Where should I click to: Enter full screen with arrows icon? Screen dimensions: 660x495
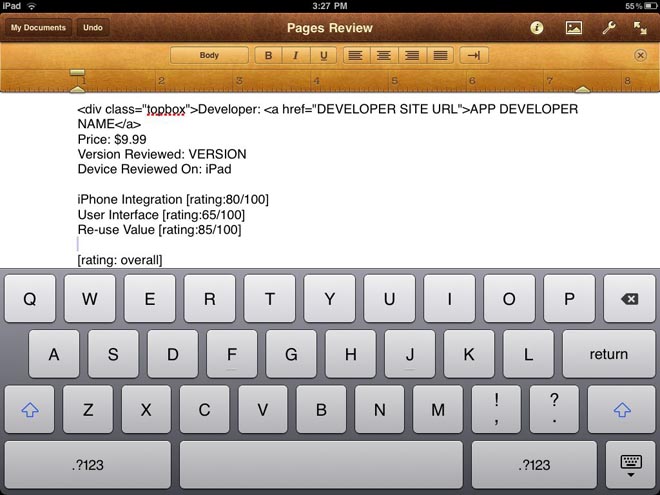tap(640, 28)
